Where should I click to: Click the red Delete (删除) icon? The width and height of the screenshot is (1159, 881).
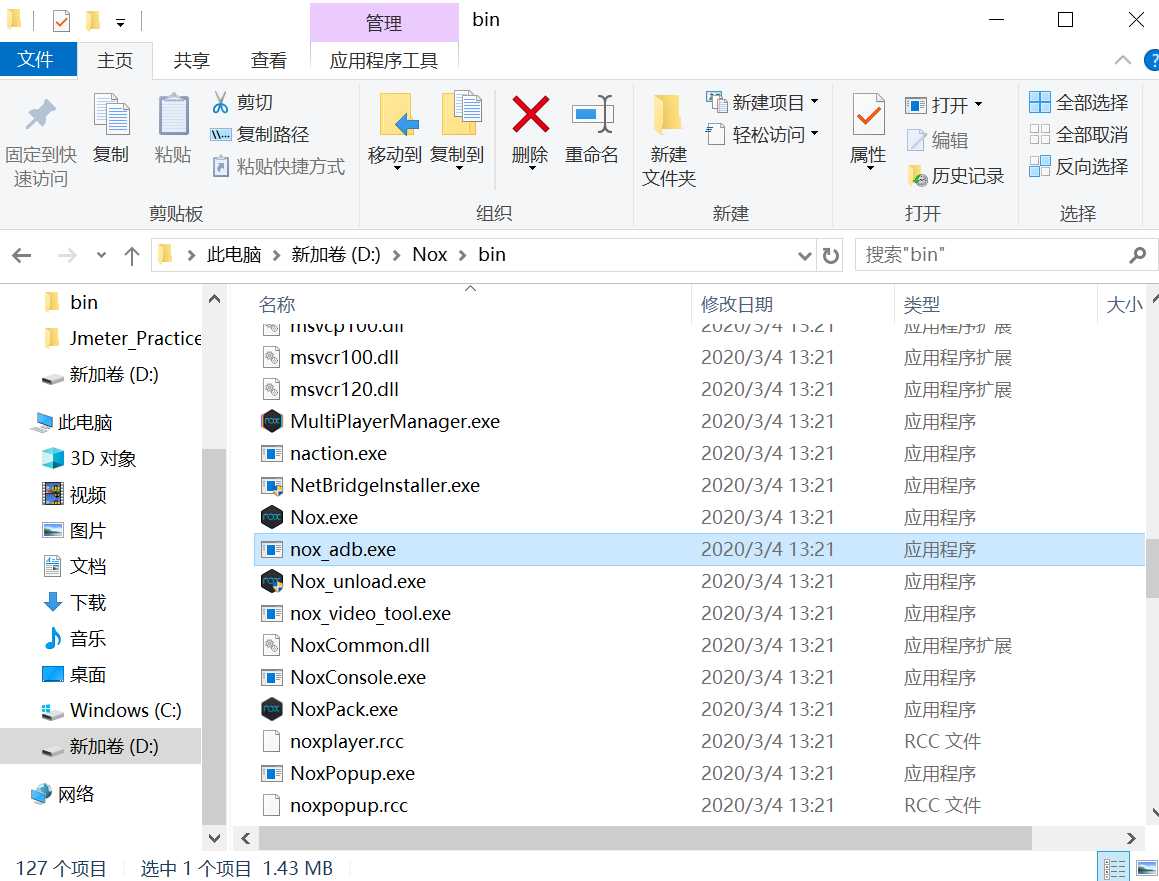pos(530,115)
